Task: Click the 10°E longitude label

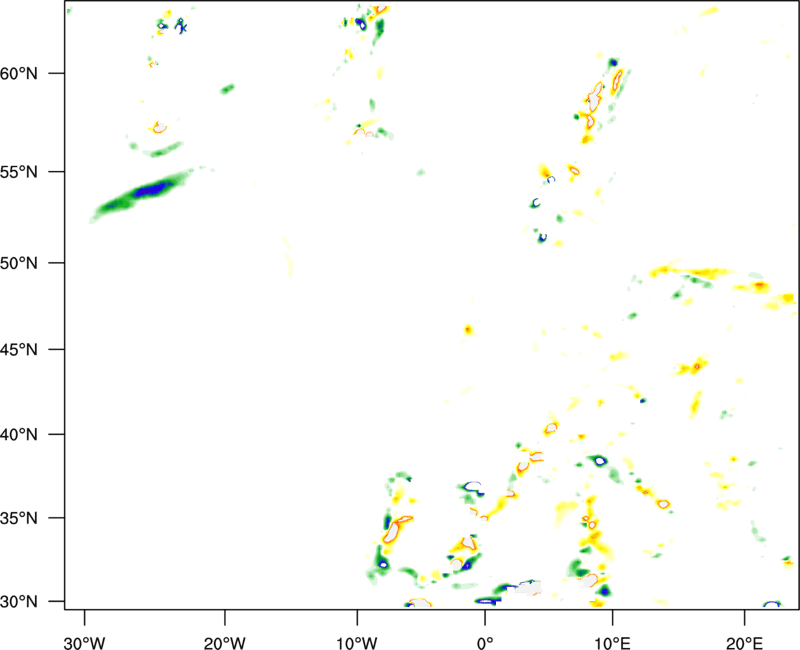Action: tap(612, 643)
